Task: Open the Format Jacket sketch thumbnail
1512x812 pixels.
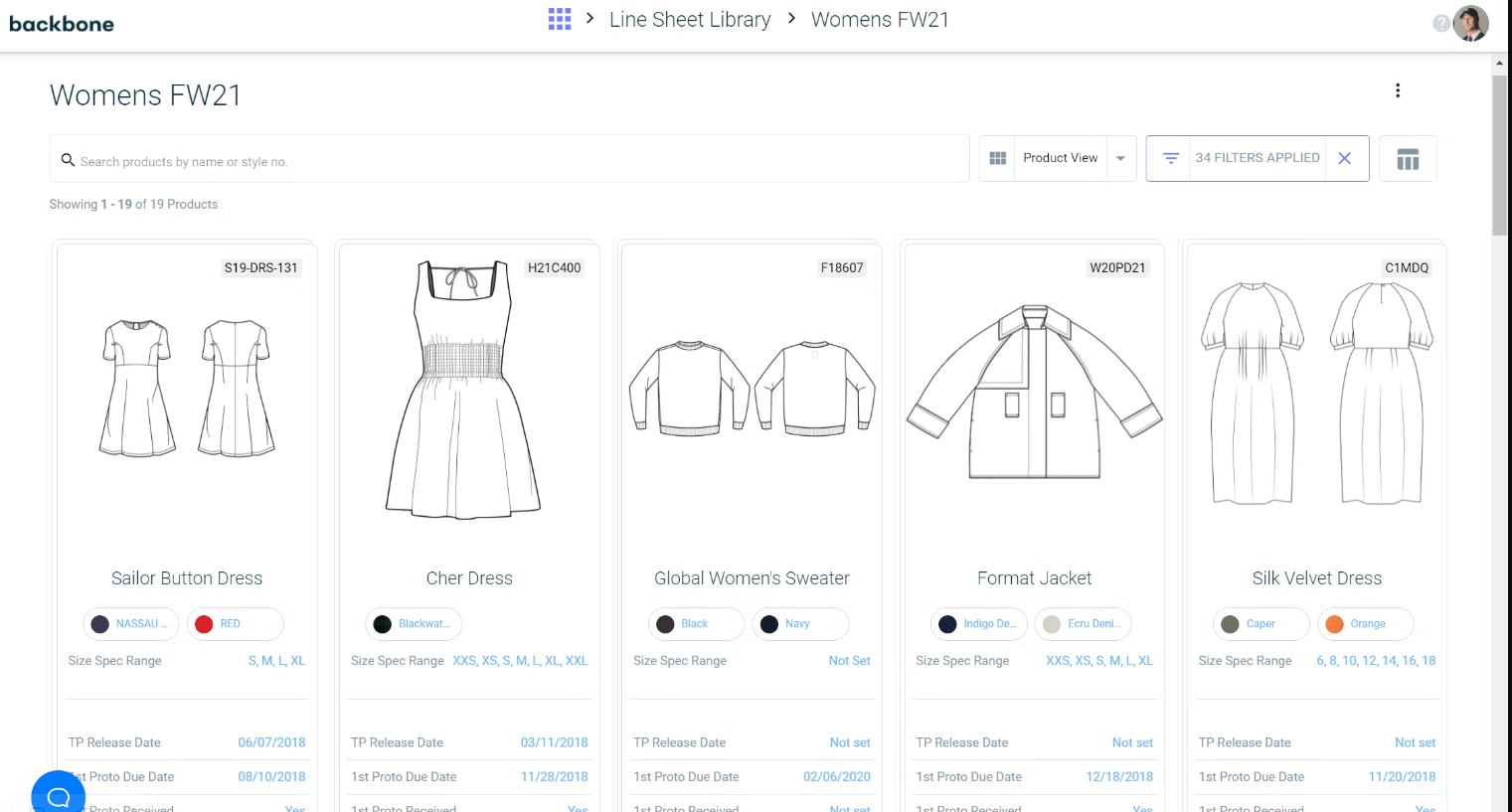Action: pos(1034,392)
